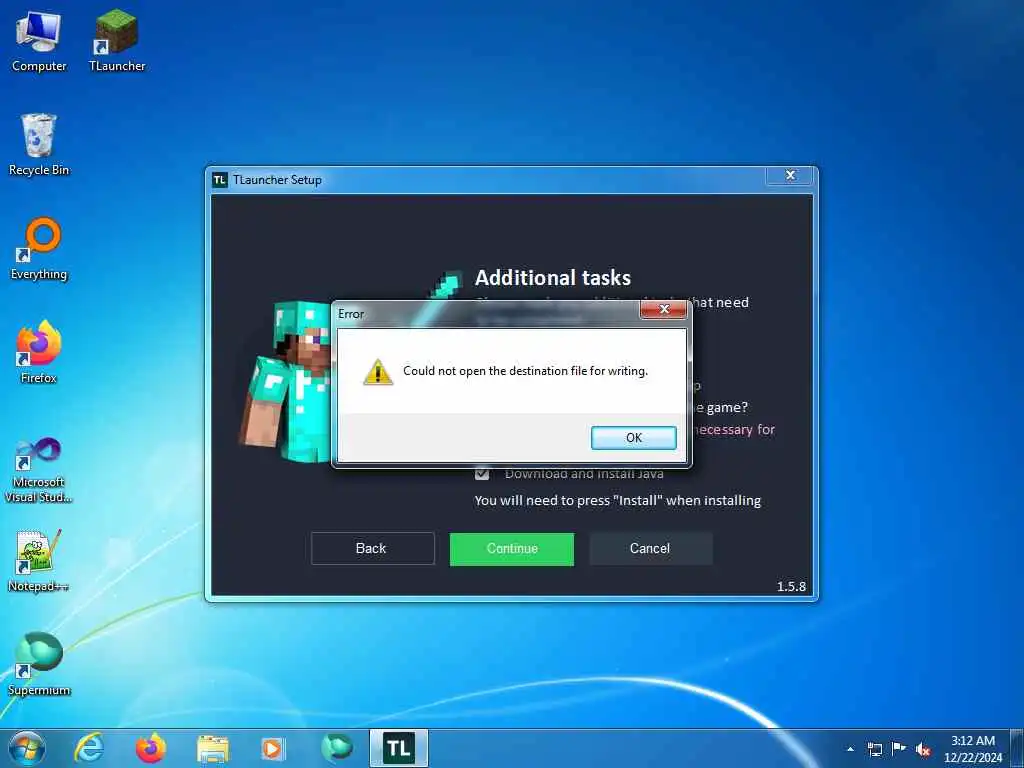Click OK in the Error dialog
1024x768 pixels.
(633, 438)
